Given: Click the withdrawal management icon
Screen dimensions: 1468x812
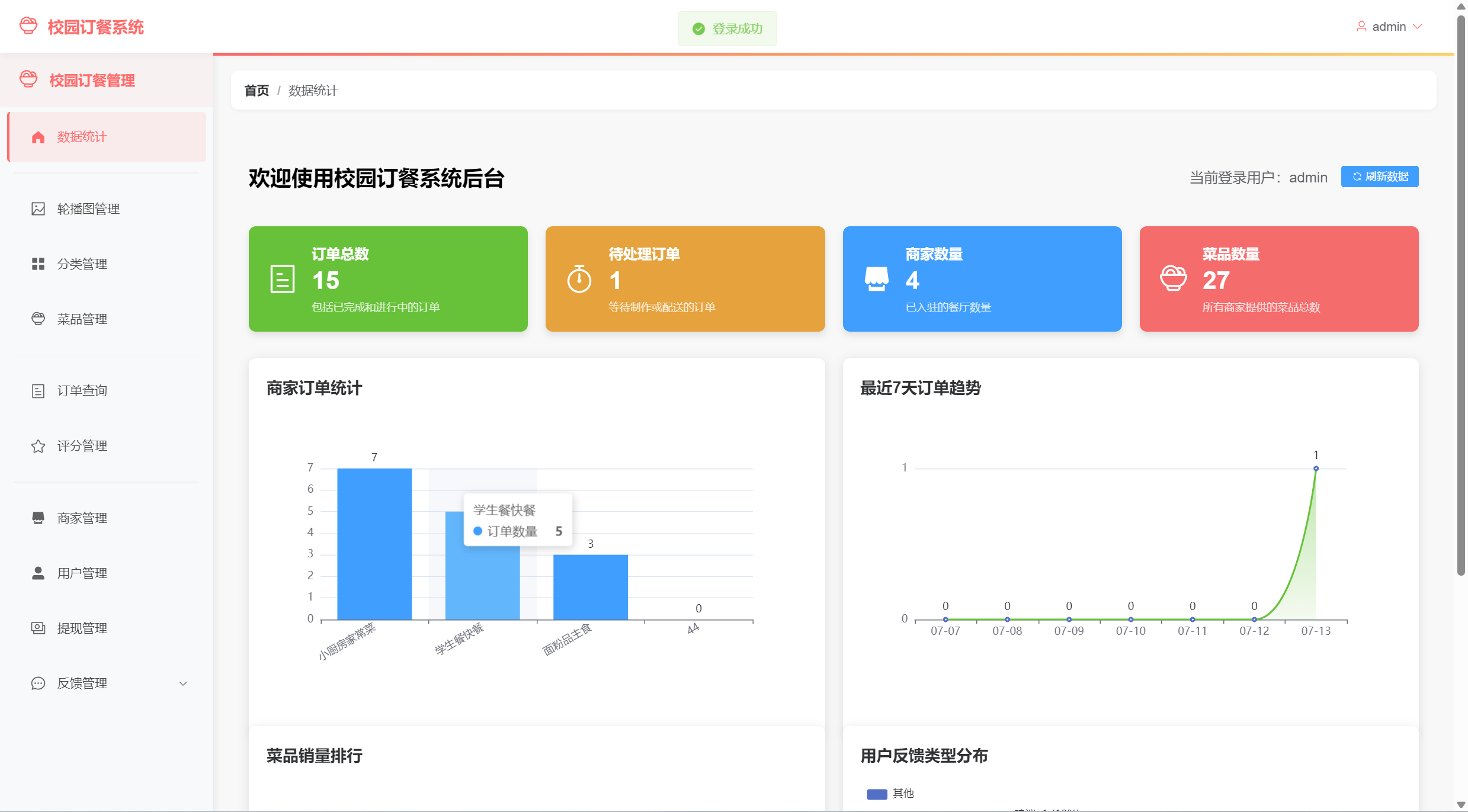Looking at the screenshot, I should point(38,628).
